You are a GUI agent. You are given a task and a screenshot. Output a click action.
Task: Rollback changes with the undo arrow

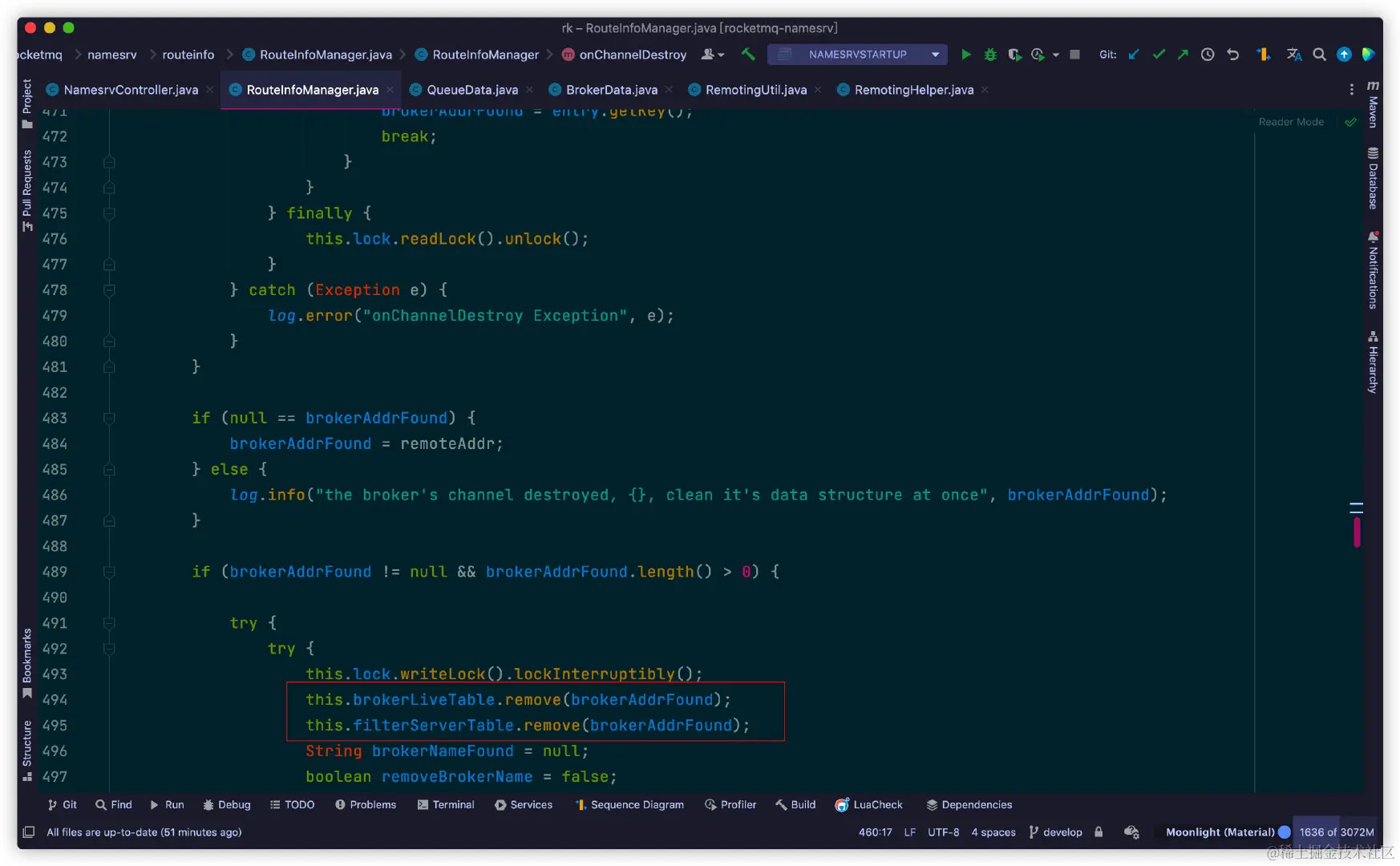1233,55
